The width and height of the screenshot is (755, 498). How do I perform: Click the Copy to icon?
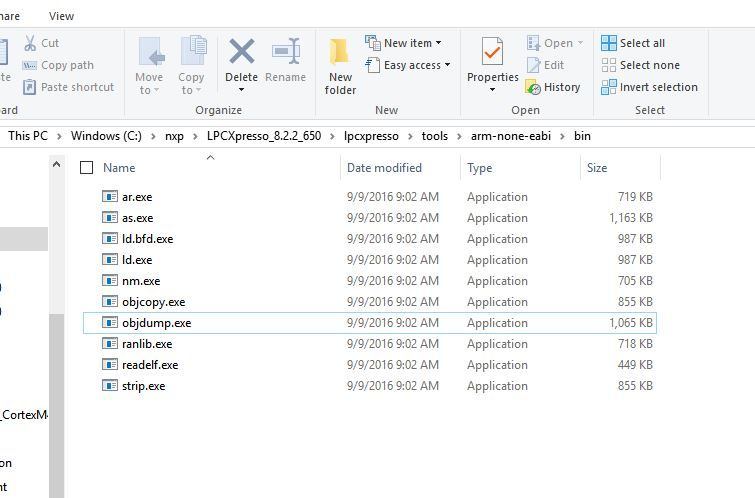(x=194, y=50)
